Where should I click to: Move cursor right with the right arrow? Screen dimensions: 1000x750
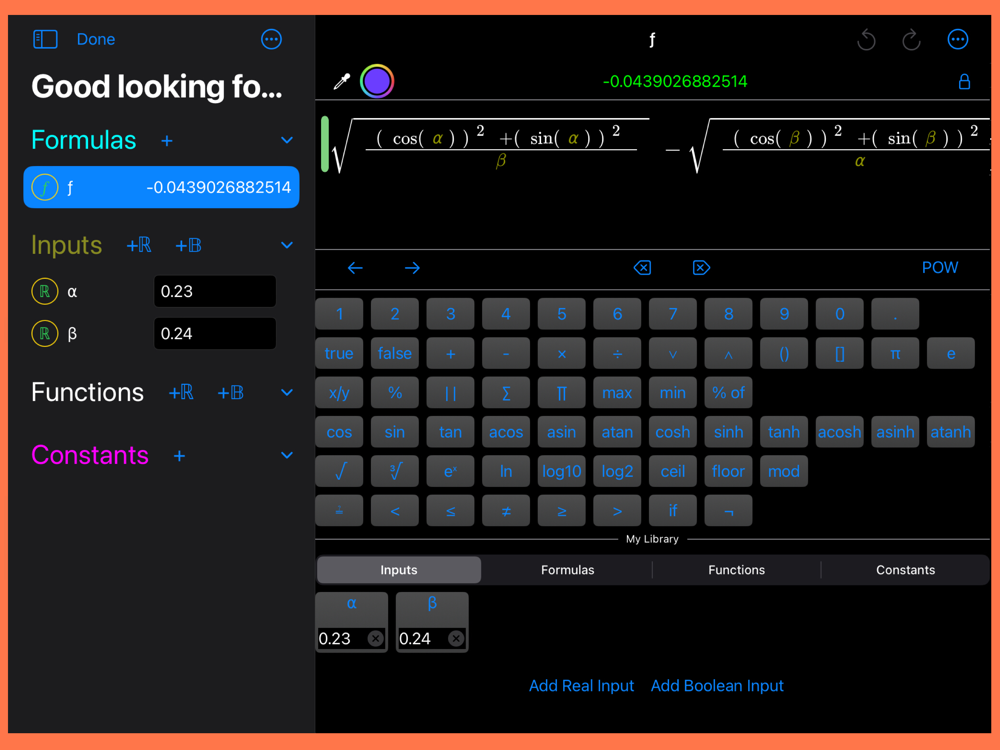(x=412, y=268)
